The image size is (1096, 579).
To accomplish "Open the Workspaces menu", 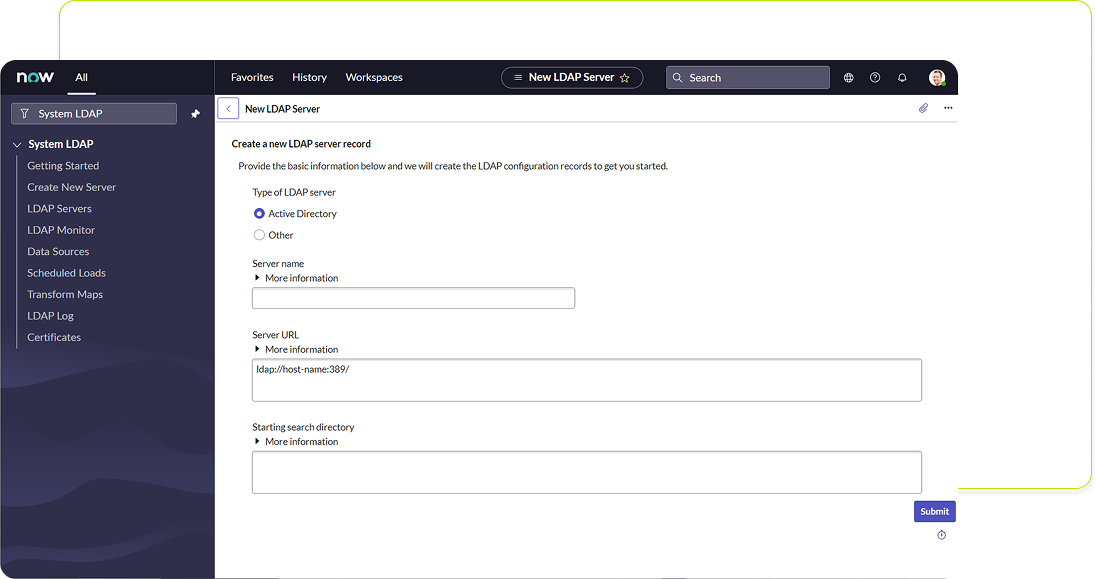I will coord(374,78).
